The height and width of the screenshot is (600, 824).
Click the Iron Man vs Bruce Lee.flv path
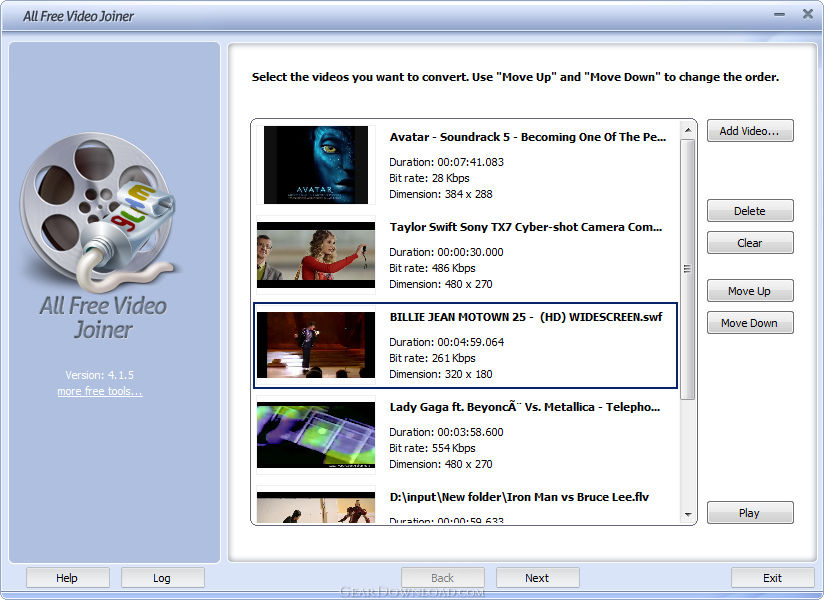tap(519, 497)
